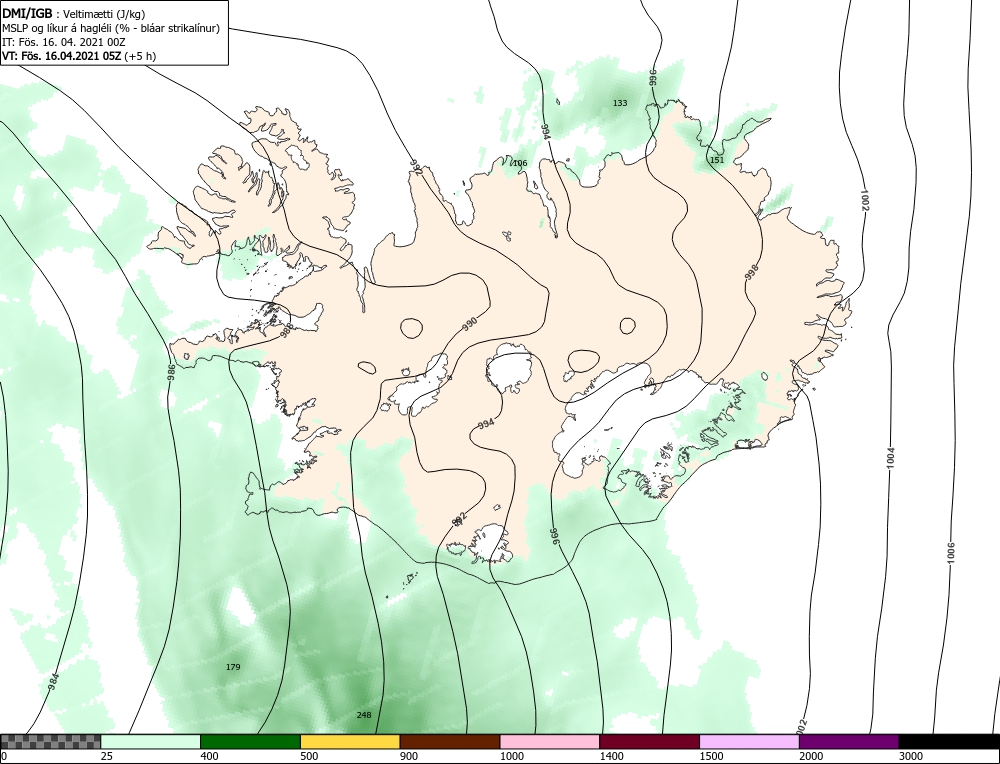1000x764 pixels.
Task: Click the legend scale value '900'
Action: click(408, 756)
